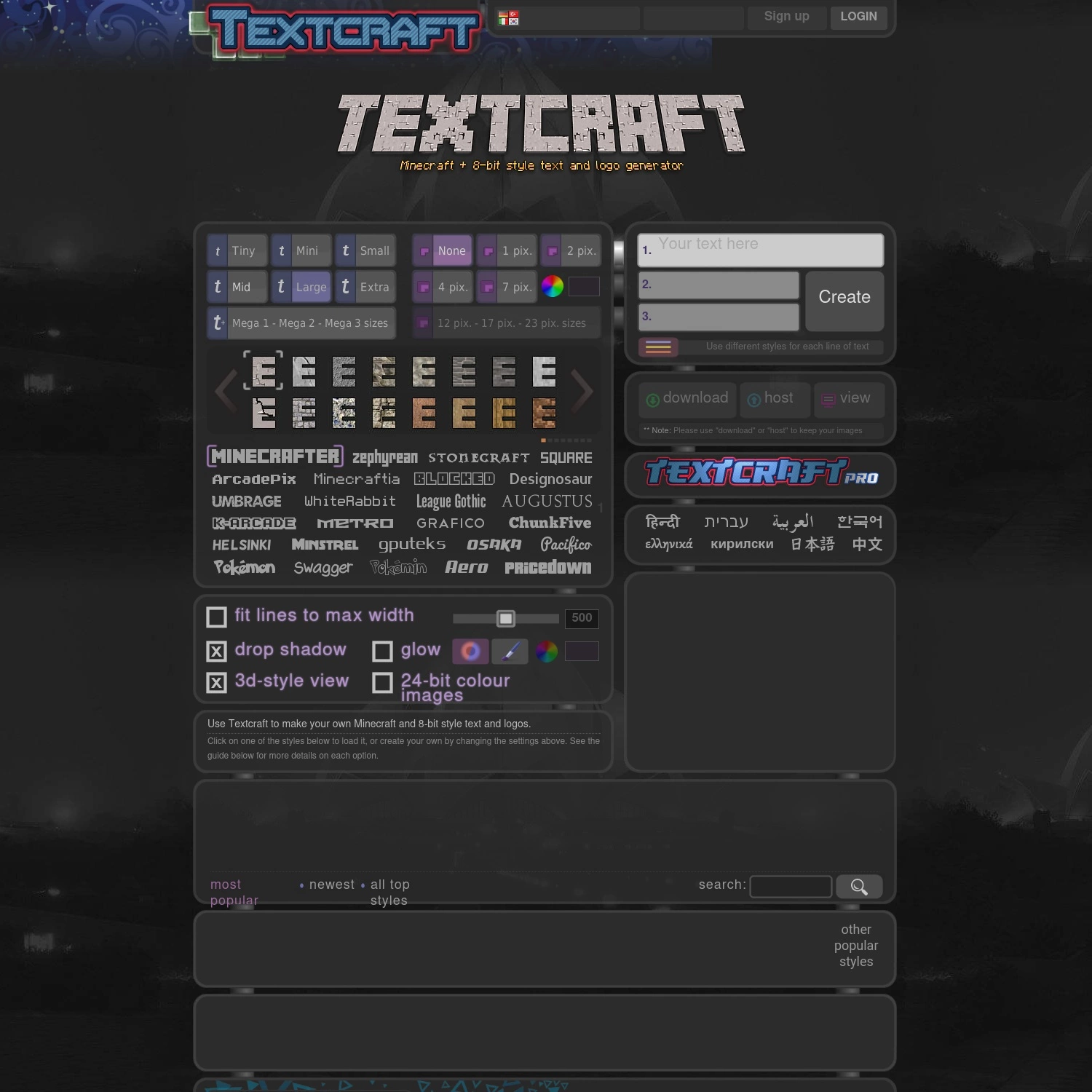This screenshot has height=1092, width=1092.
Task: Select the zephyrean font
Action: tap(385, 457)
